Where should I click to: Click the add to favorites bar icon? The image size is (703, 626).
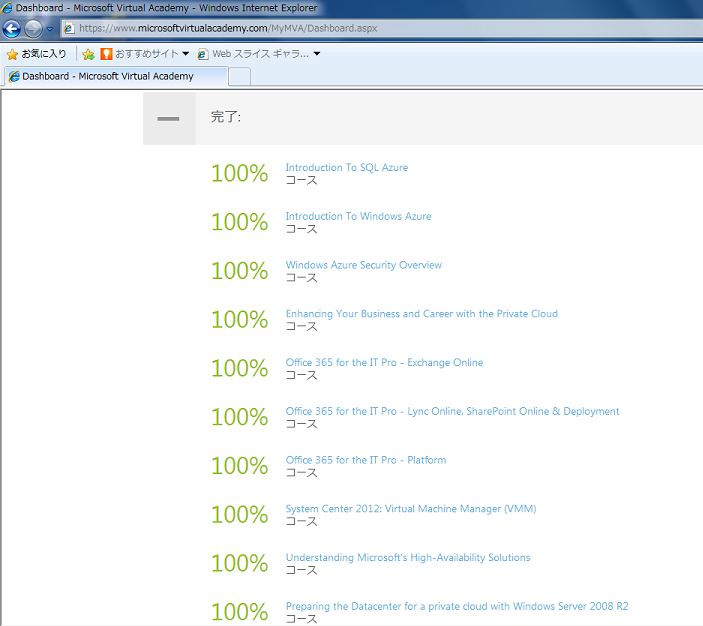[88, 54]
